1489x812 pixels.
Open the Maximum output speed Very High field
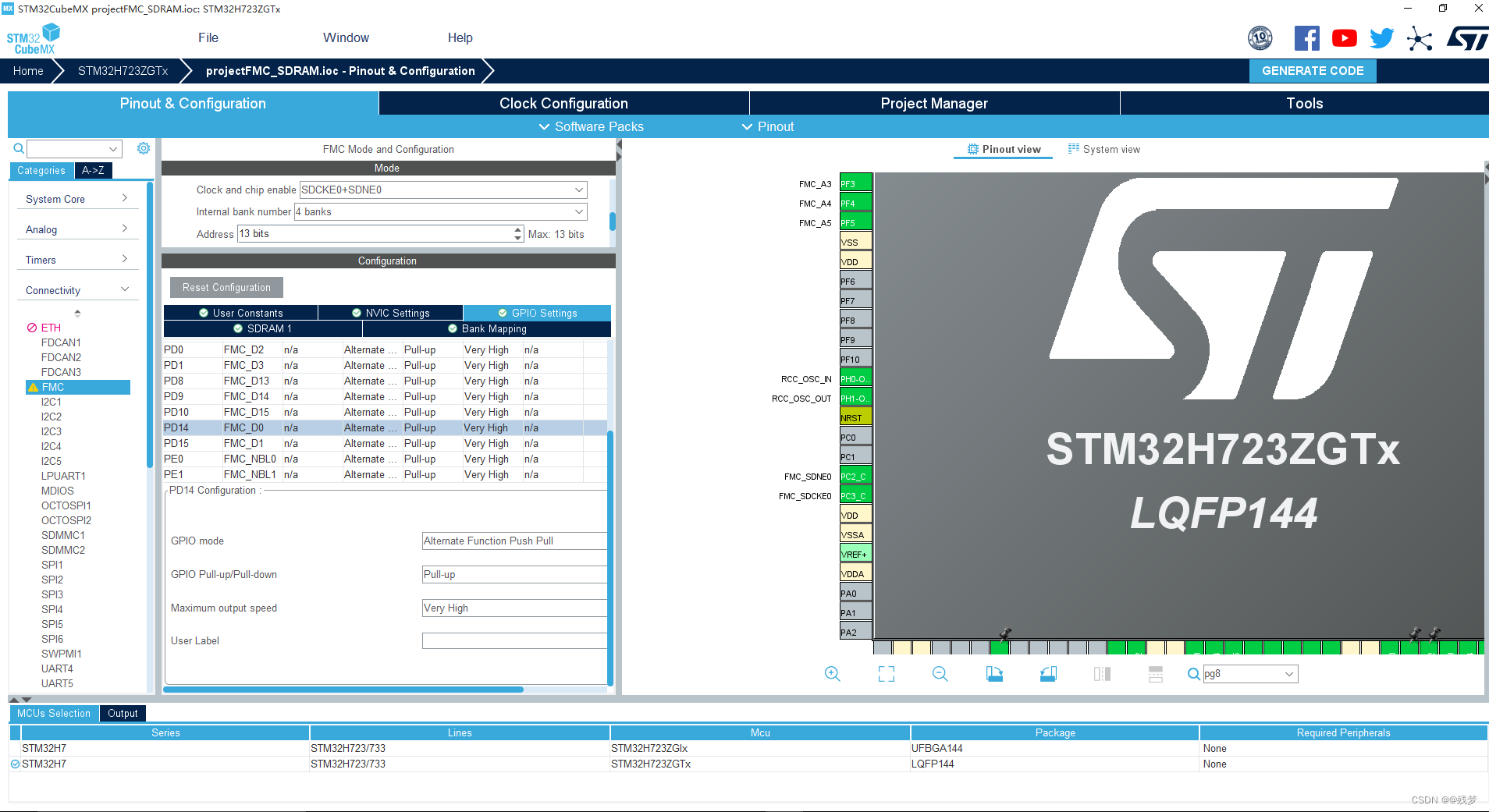(x=514, y=608)
